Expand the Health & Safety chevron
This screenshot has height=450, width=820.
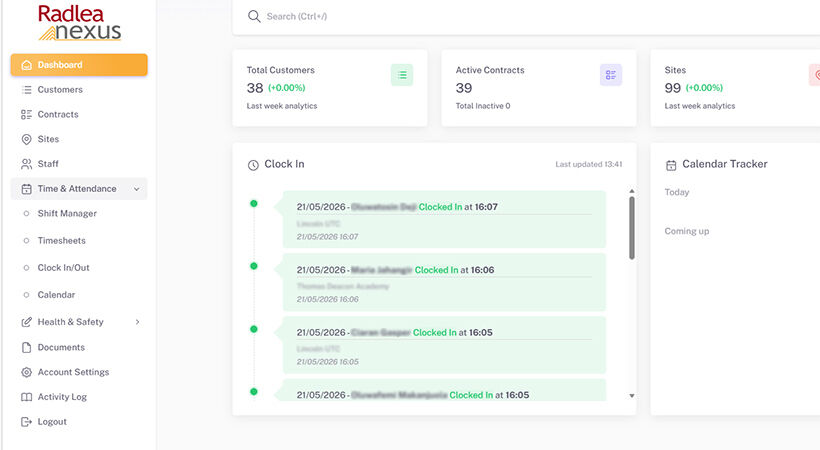pyautogui.click(x=138, y=322)
